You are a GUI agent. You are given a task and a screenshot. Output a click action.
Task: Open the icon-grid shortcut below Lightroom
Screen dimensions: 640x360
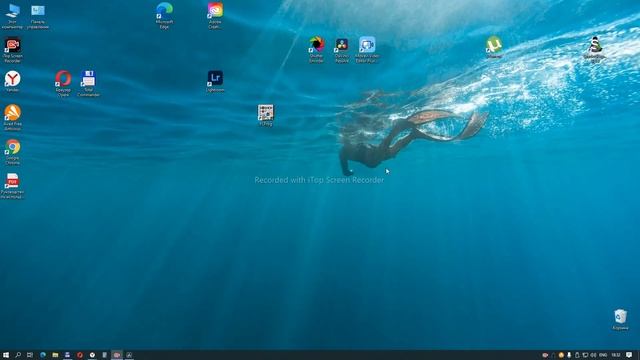point(266,115)
